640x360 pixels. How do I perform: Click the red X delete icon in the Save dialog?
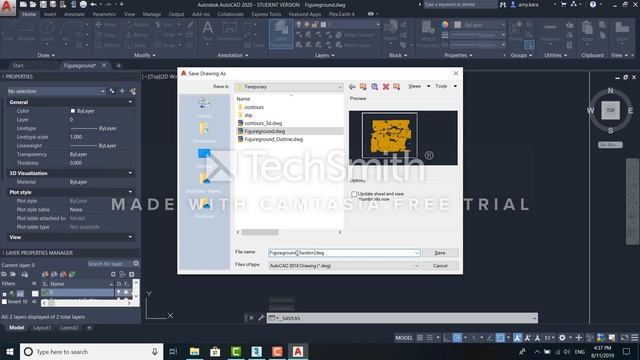(385, 87)
